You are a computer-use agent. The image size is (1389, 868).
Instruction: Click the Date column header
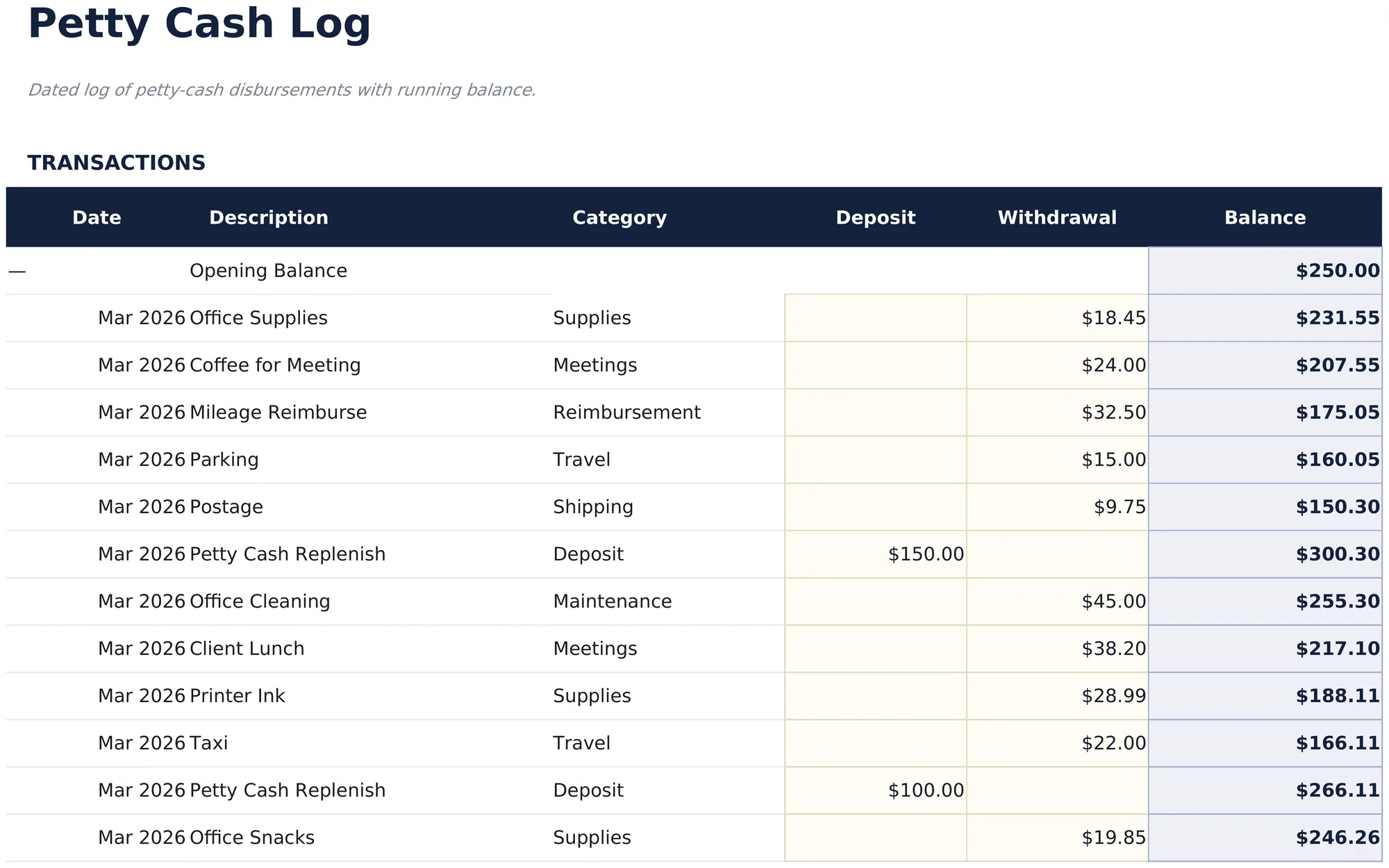[97, 217]
